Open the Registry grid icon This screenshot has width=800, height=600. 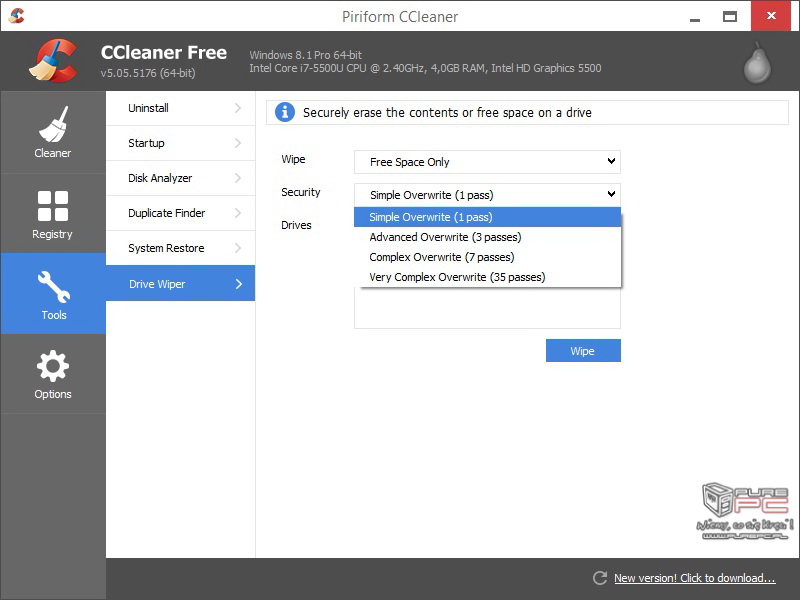tap(52, 207)
